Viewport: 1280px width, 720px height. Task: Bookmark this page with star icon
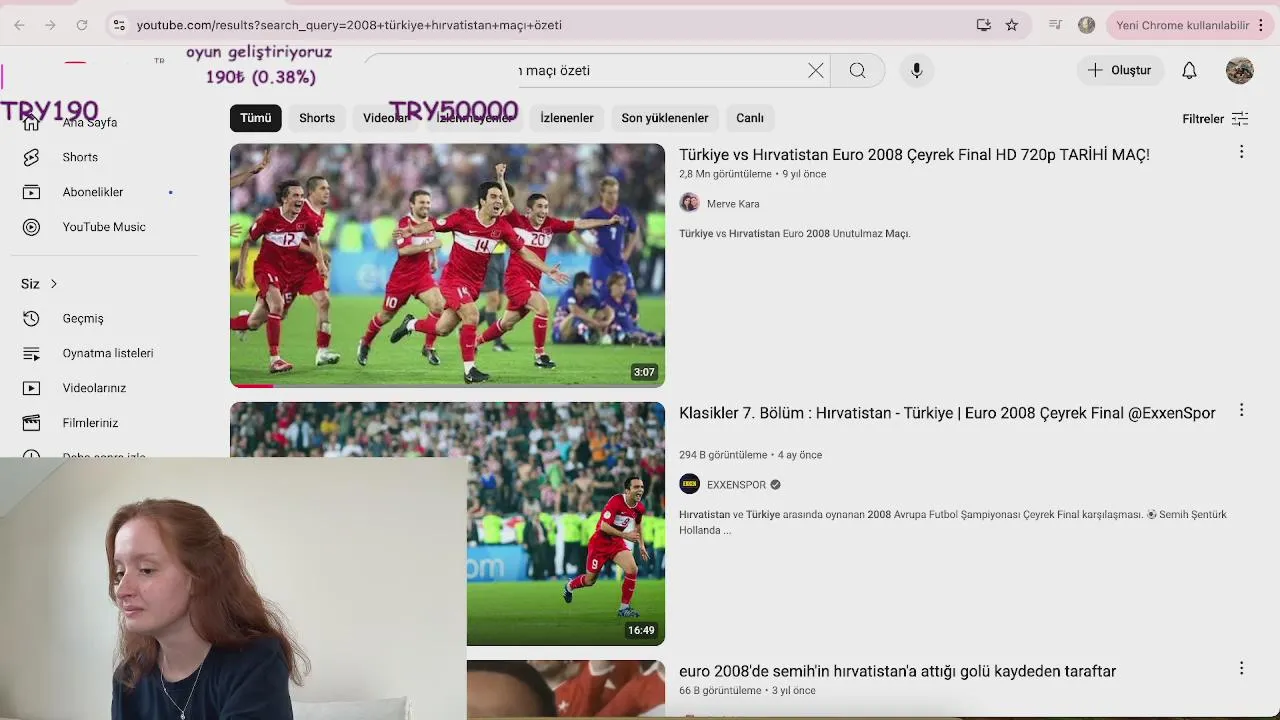[x=1012, y=25]
